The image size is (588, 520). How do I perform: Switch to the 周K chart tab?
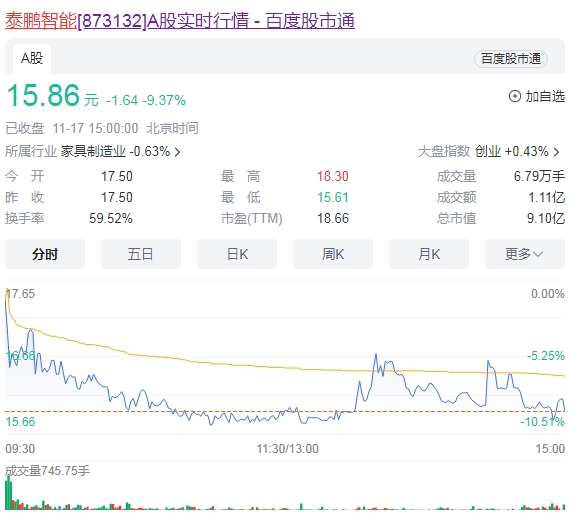click(x=333, y=254)
